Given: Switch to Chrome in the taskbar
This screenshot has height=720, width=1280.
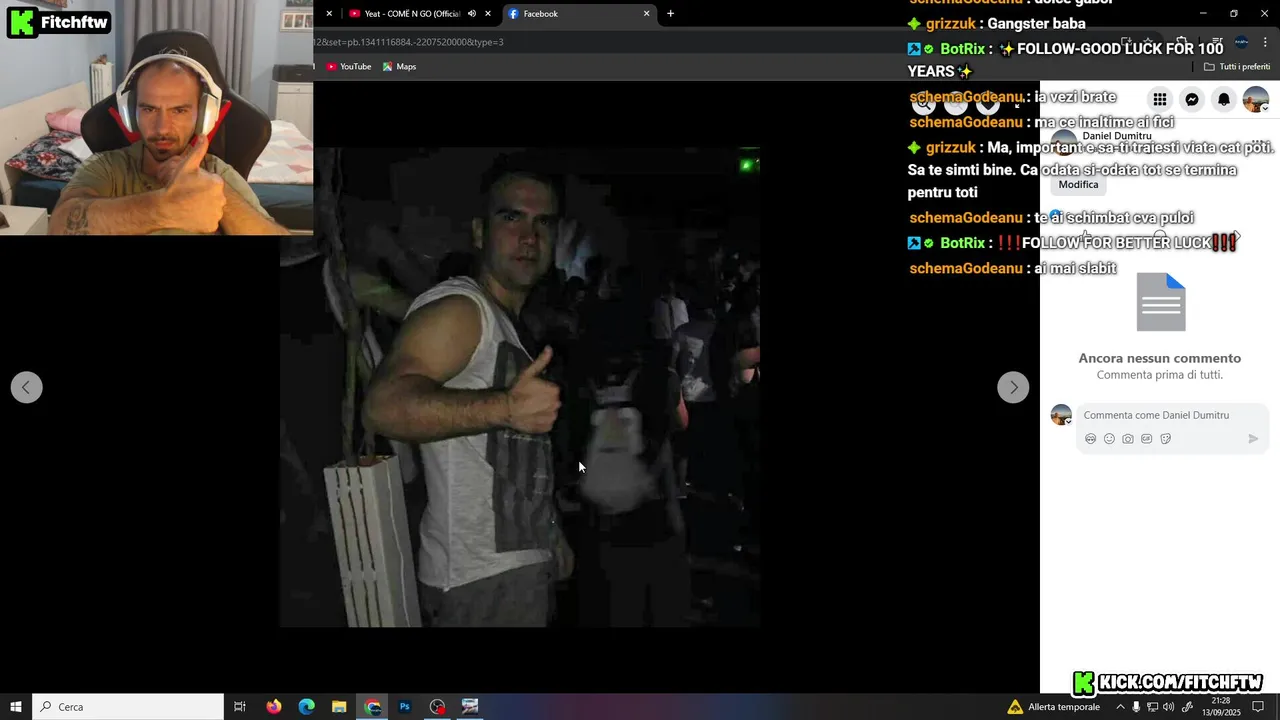Looking at the screenshot, I should [373, 707].
